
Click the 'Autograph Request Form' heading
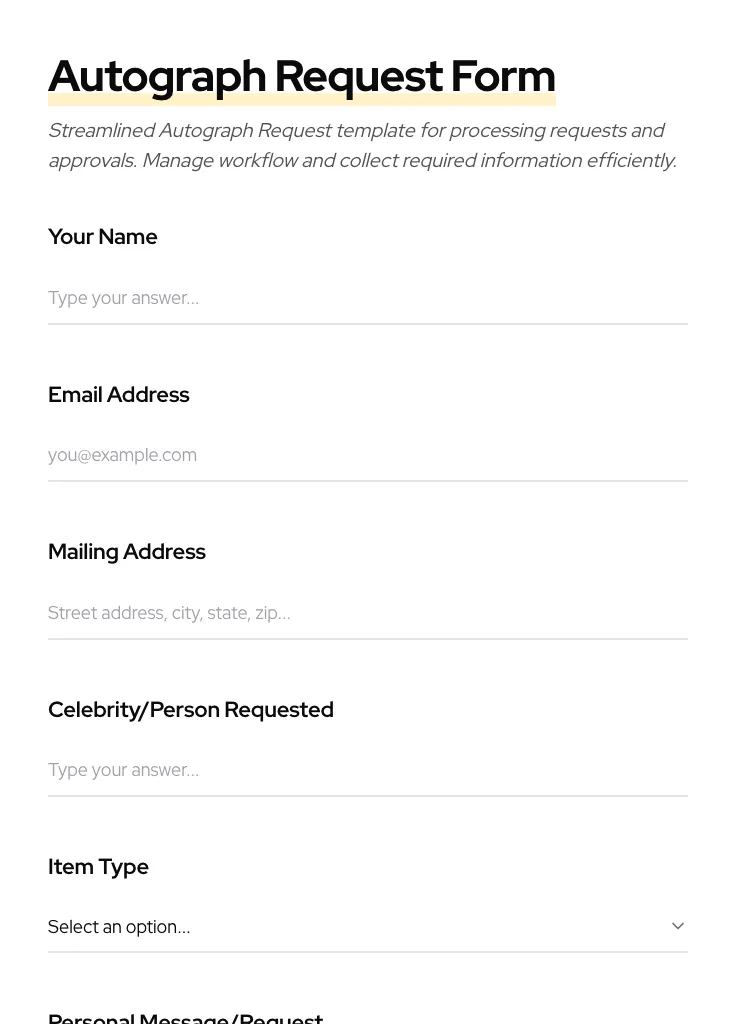[301, 75]
